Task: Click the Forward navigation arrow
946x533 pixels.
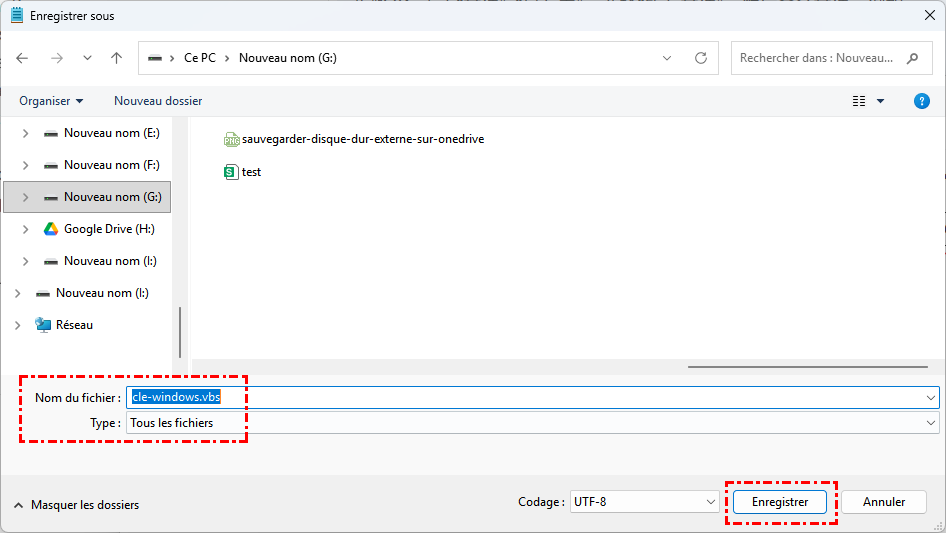Action: click(x=57, y=58)
